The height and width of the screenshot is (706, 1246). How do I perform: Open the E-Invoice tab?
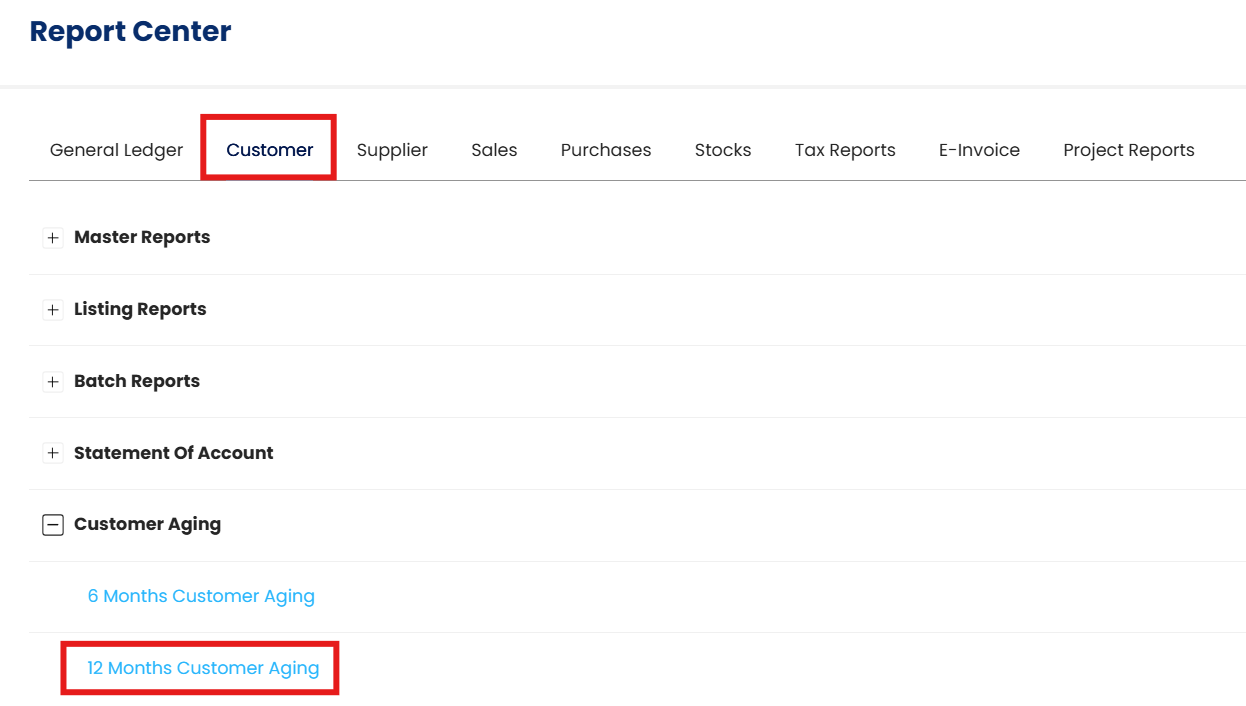[979, 150]
